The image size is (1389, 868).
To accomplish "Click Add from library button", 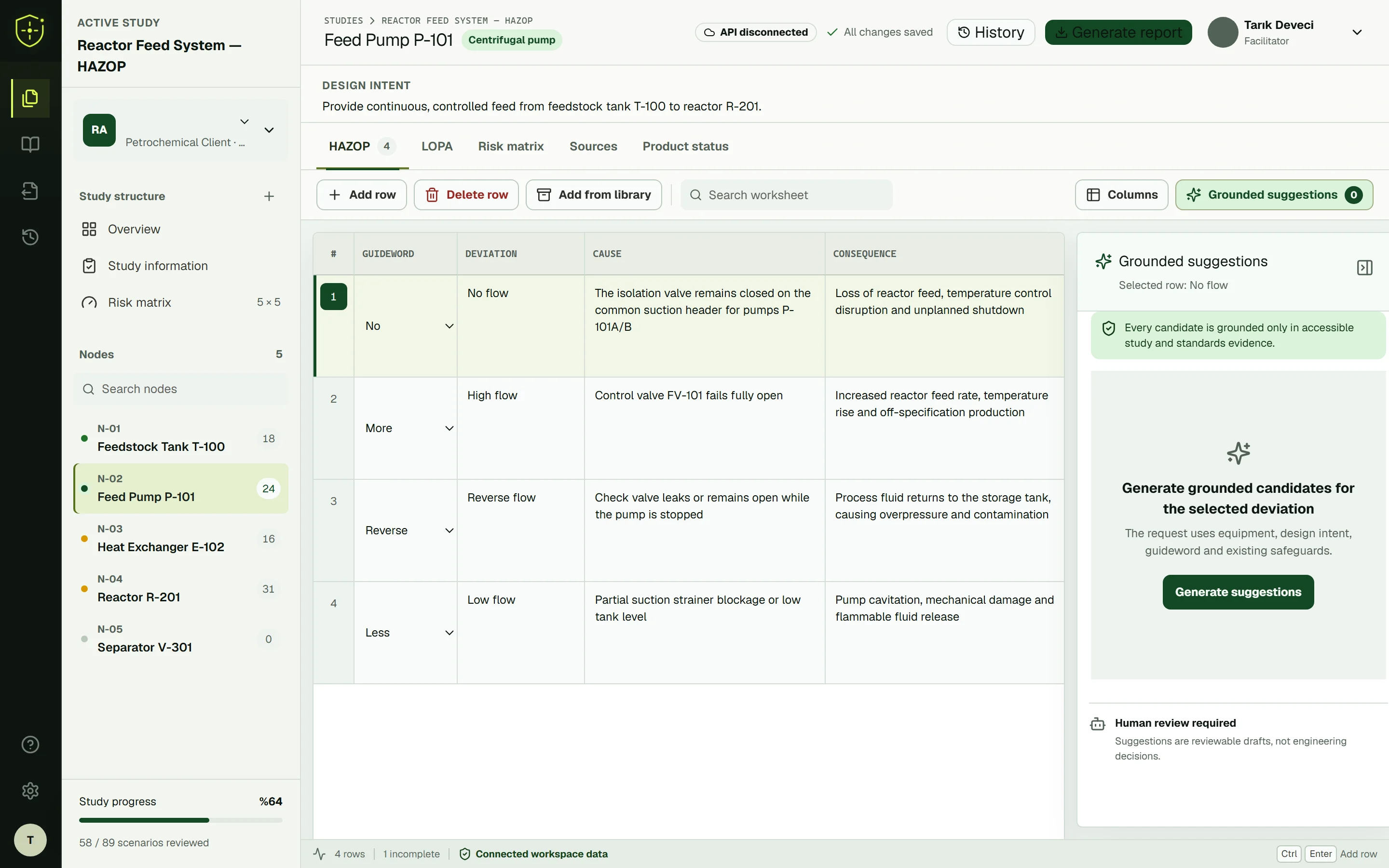I will pyautogui.click(x=594, y=195).
